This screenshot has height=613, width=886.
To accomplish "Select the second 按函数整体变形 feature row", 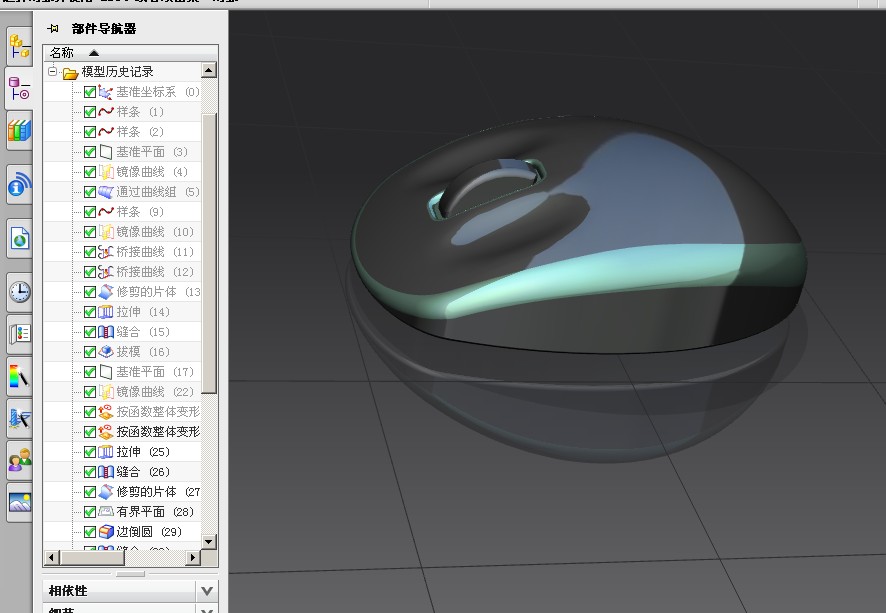I will pyautogui.click(x=123, y=432).
